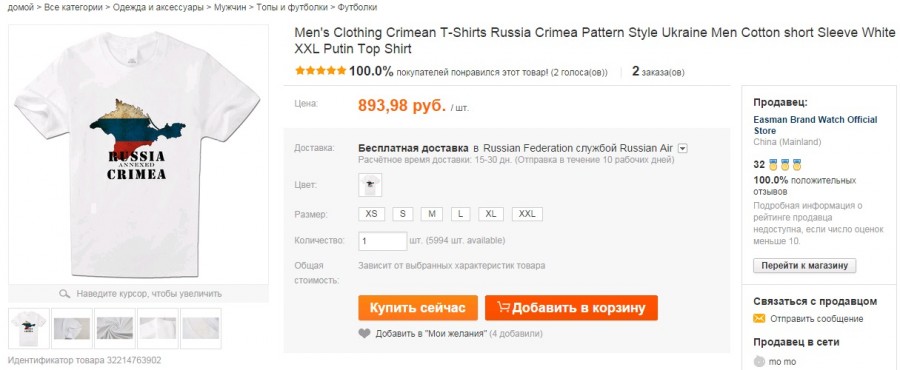Click the heart wishlist icon
This screenshot has height=370, width=900.
364,333
